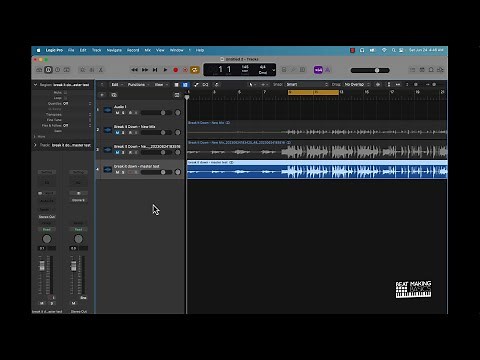Screen dimensions: 480x360
Task: Open Smart Controls in control bar
Action: tap(83, 70)
